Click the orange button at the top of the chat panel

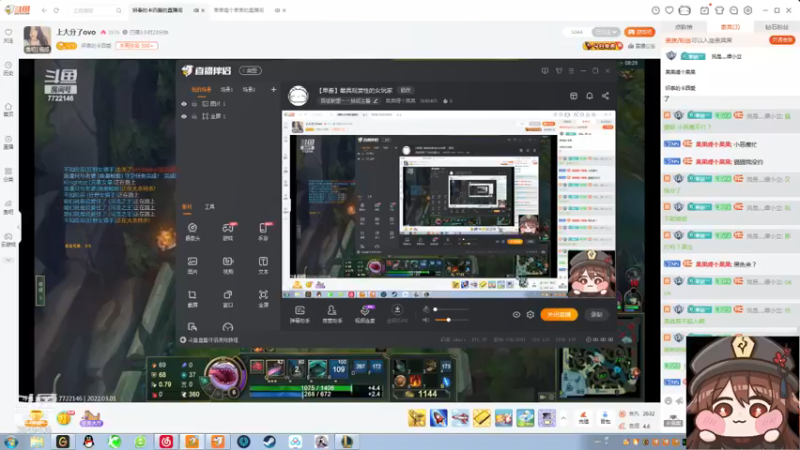(782, 40)
